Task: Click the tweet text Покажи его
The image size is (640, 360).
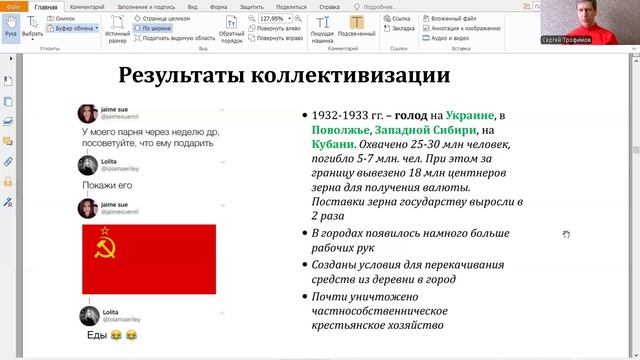Action: point(107,185)
